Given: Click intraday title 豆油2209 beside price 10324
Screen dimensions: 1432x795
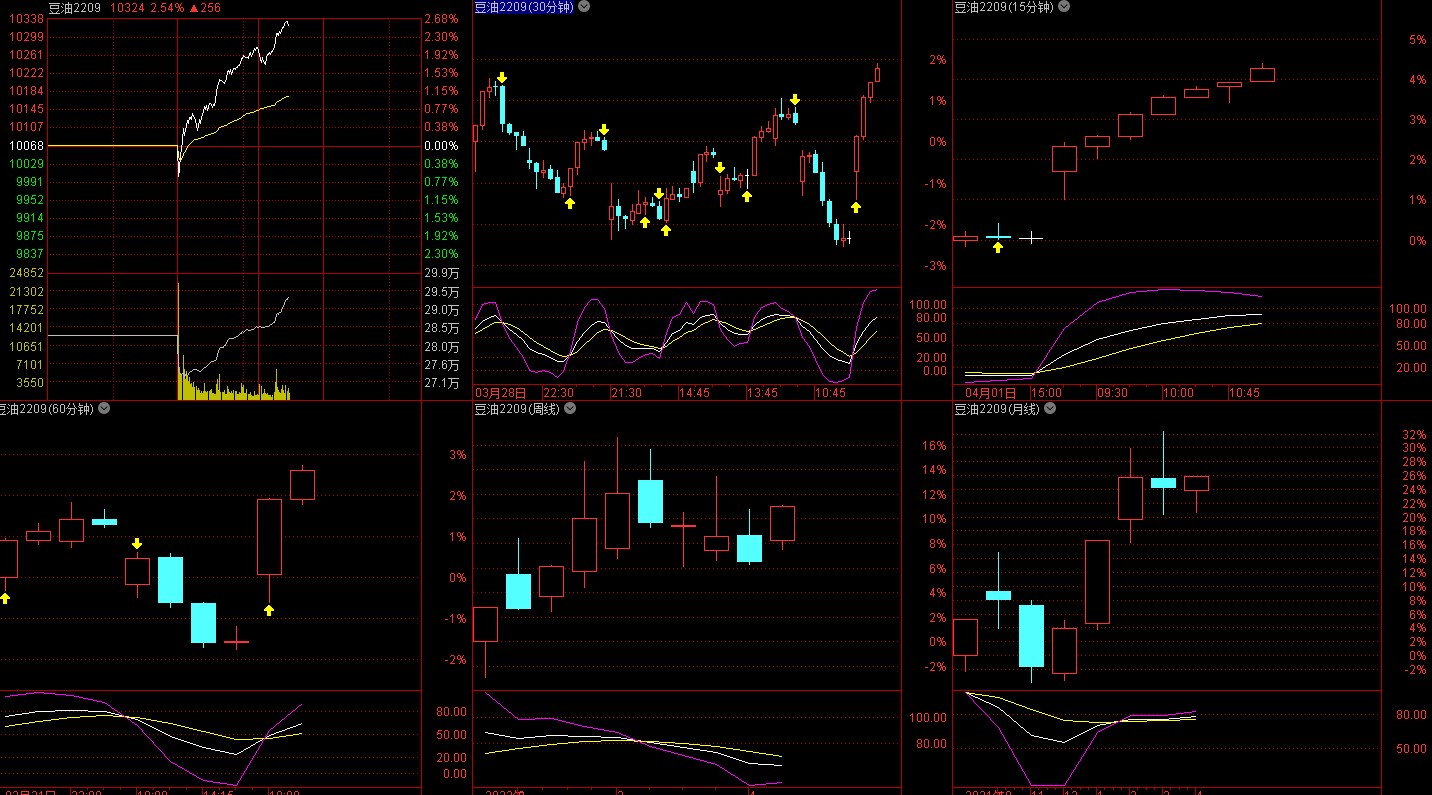Looking at the screenshot, I should point(75,7).
